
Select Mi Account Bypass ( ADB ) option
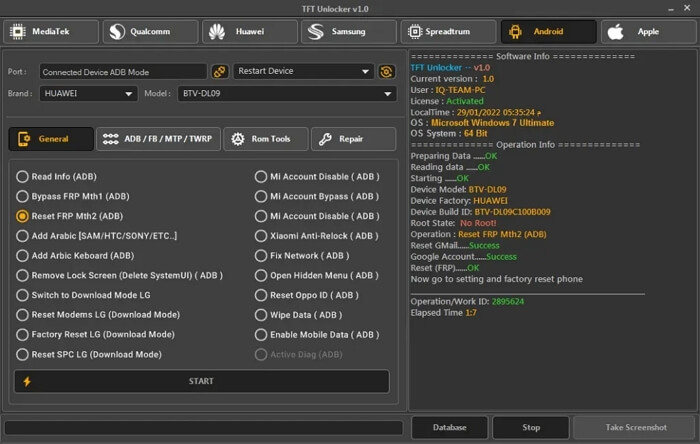(317, 196)
